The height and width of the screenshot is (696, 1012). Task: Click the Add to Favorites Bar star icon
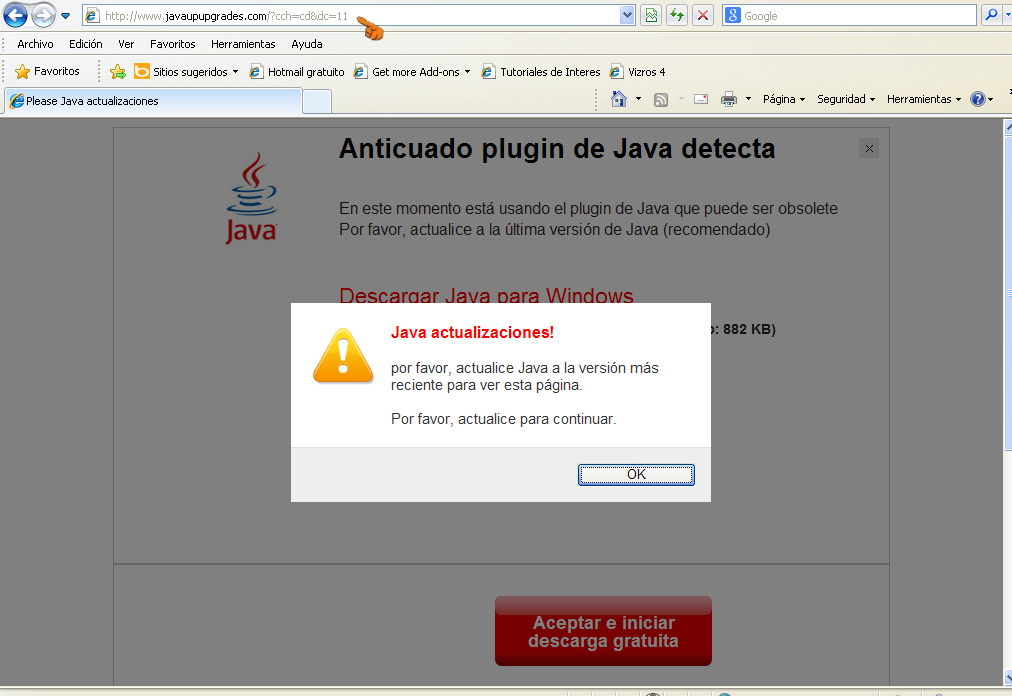tap(118, 72)
